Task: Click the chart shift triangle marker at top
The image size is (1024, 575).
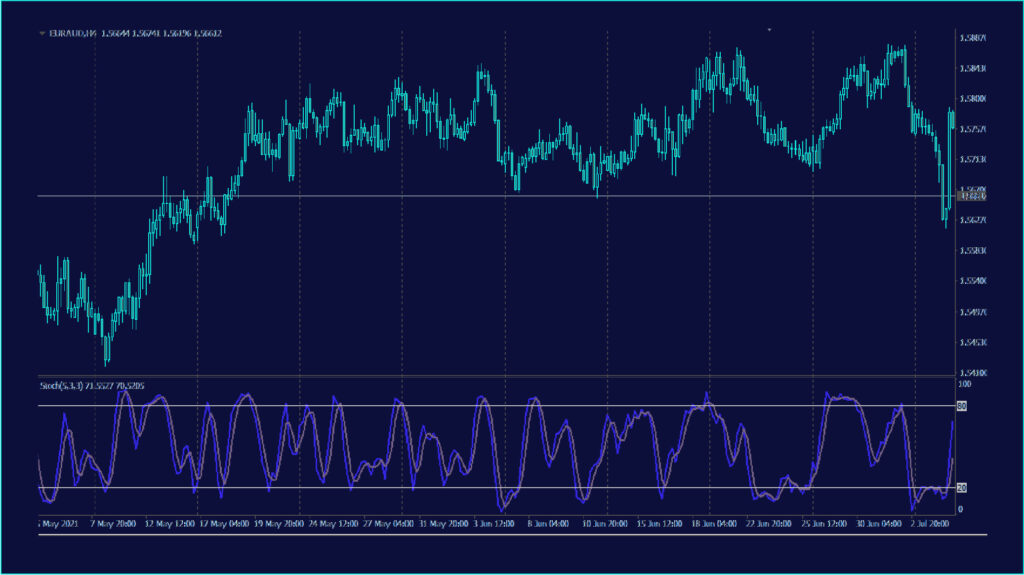Action: click(769, 31)
